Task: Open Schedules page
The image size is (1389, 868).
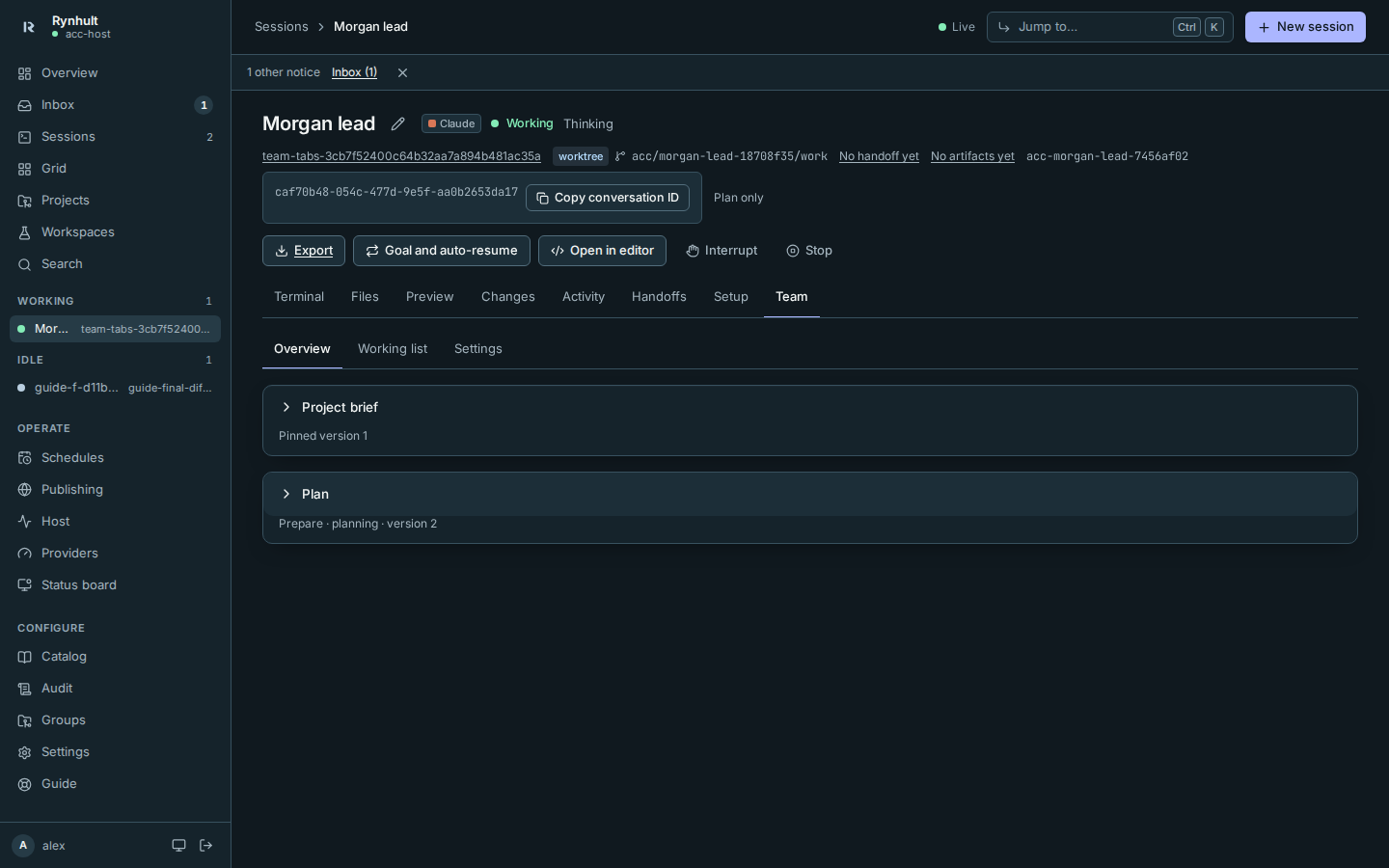Action: click(x=115, y=458)
